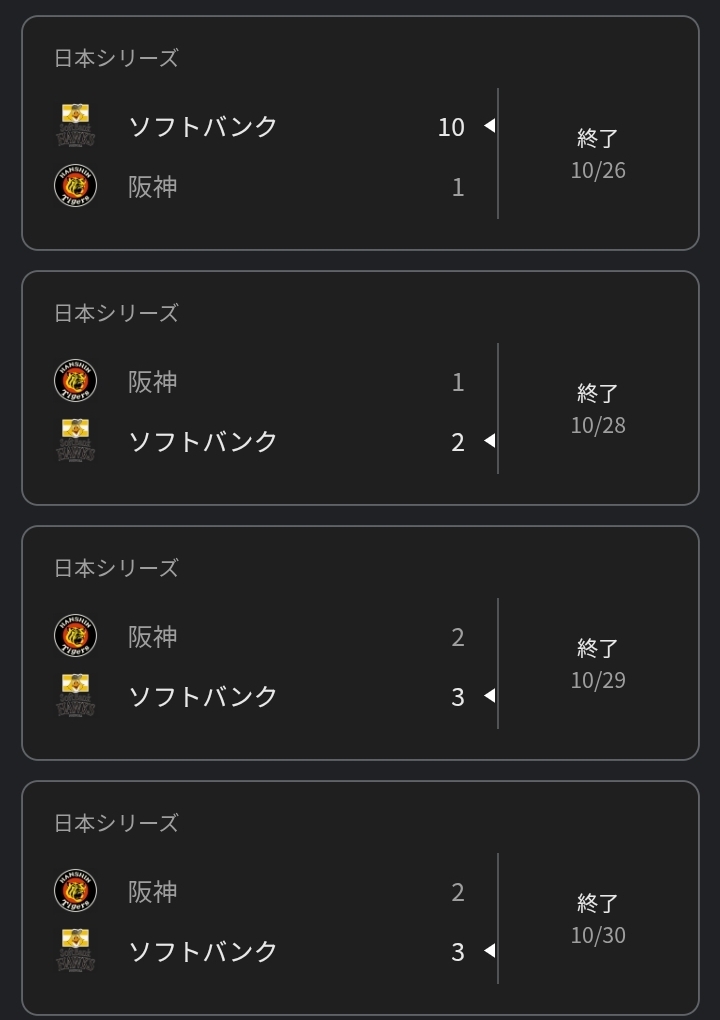Select ソフトバンク team name in the 10/26 game
Image resolution: width=720 pixels, height=1020 pixels.
[203, 127]
